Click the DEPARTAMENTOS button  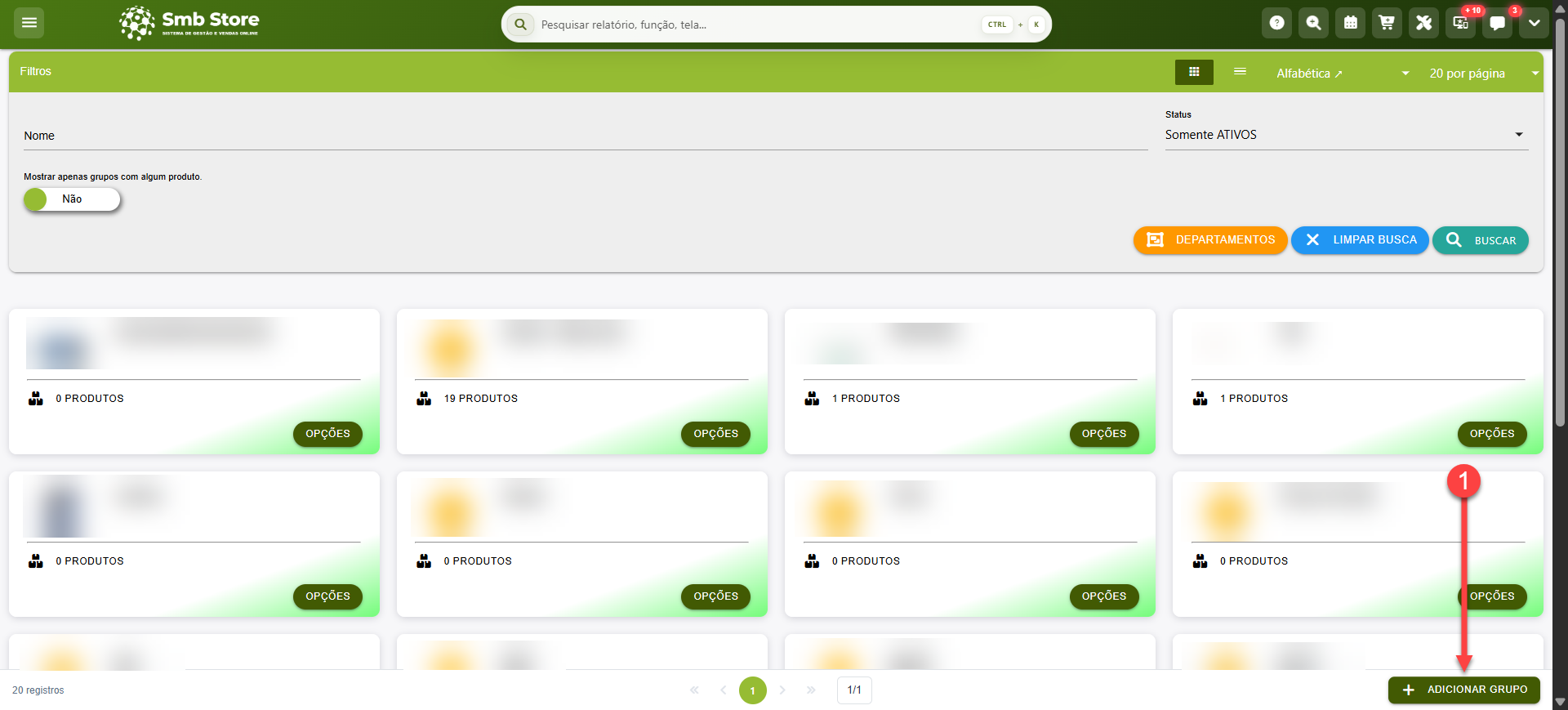point(1210,240)
